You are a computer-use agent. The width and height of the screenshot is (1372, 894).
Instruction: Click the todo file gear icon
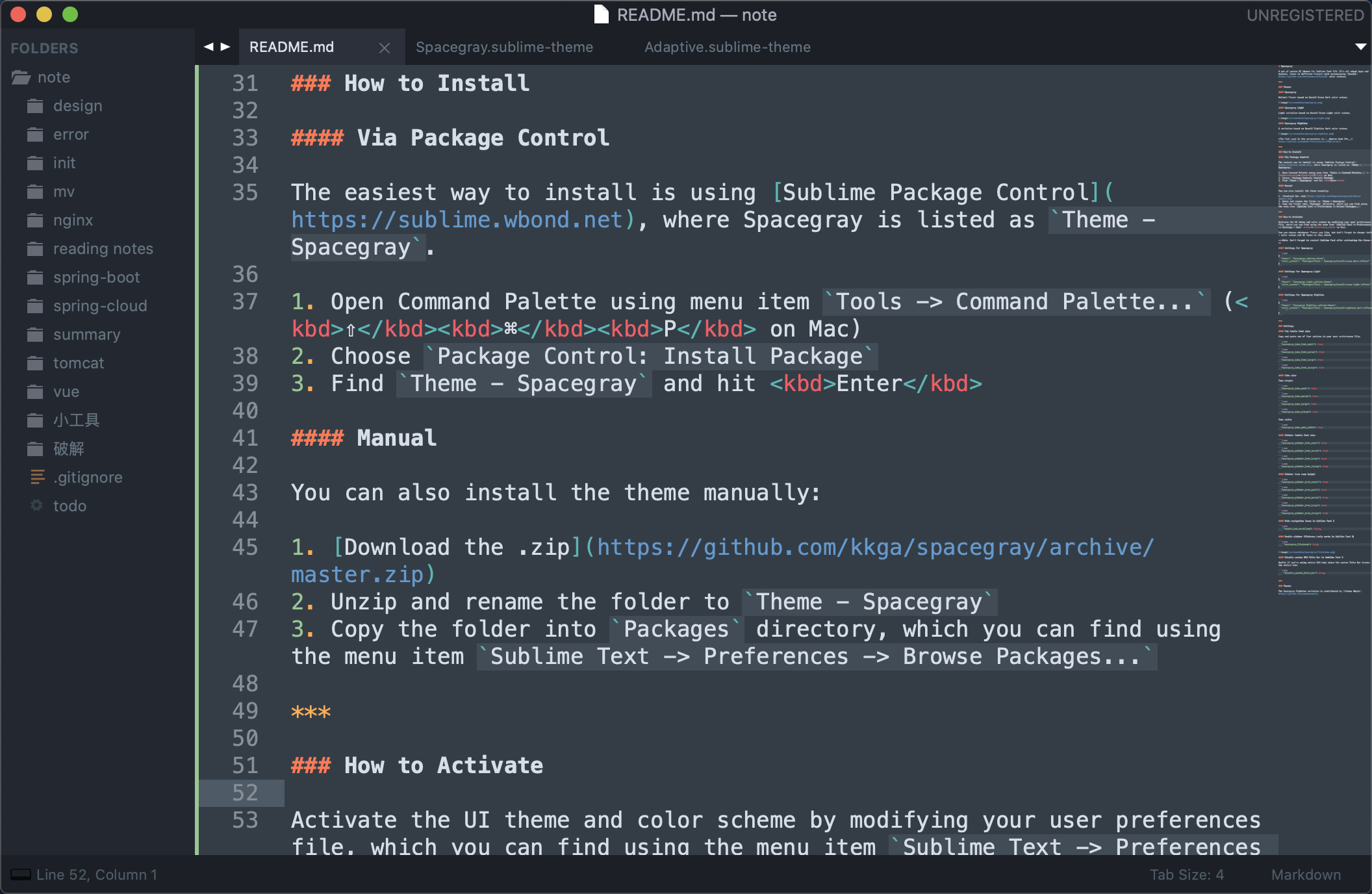click(x=37, y=505)
